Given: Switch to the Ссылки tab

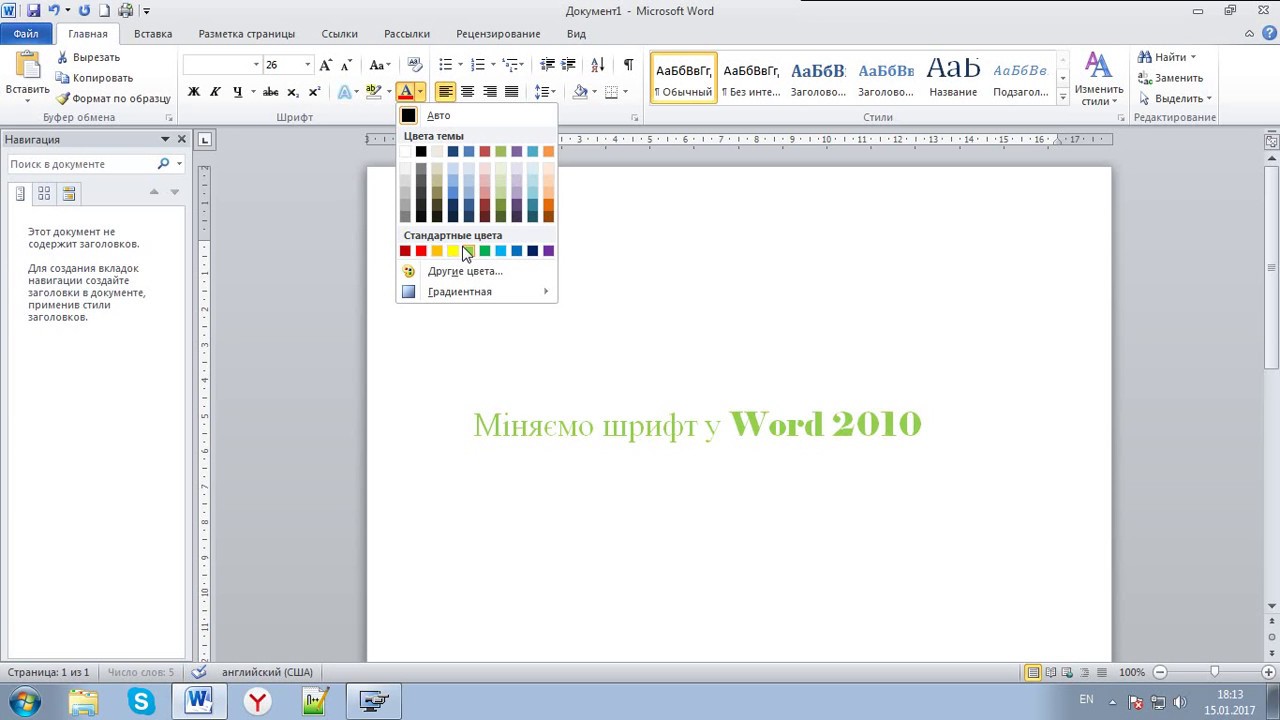Looking at the screenshot, I should [340, 34].
